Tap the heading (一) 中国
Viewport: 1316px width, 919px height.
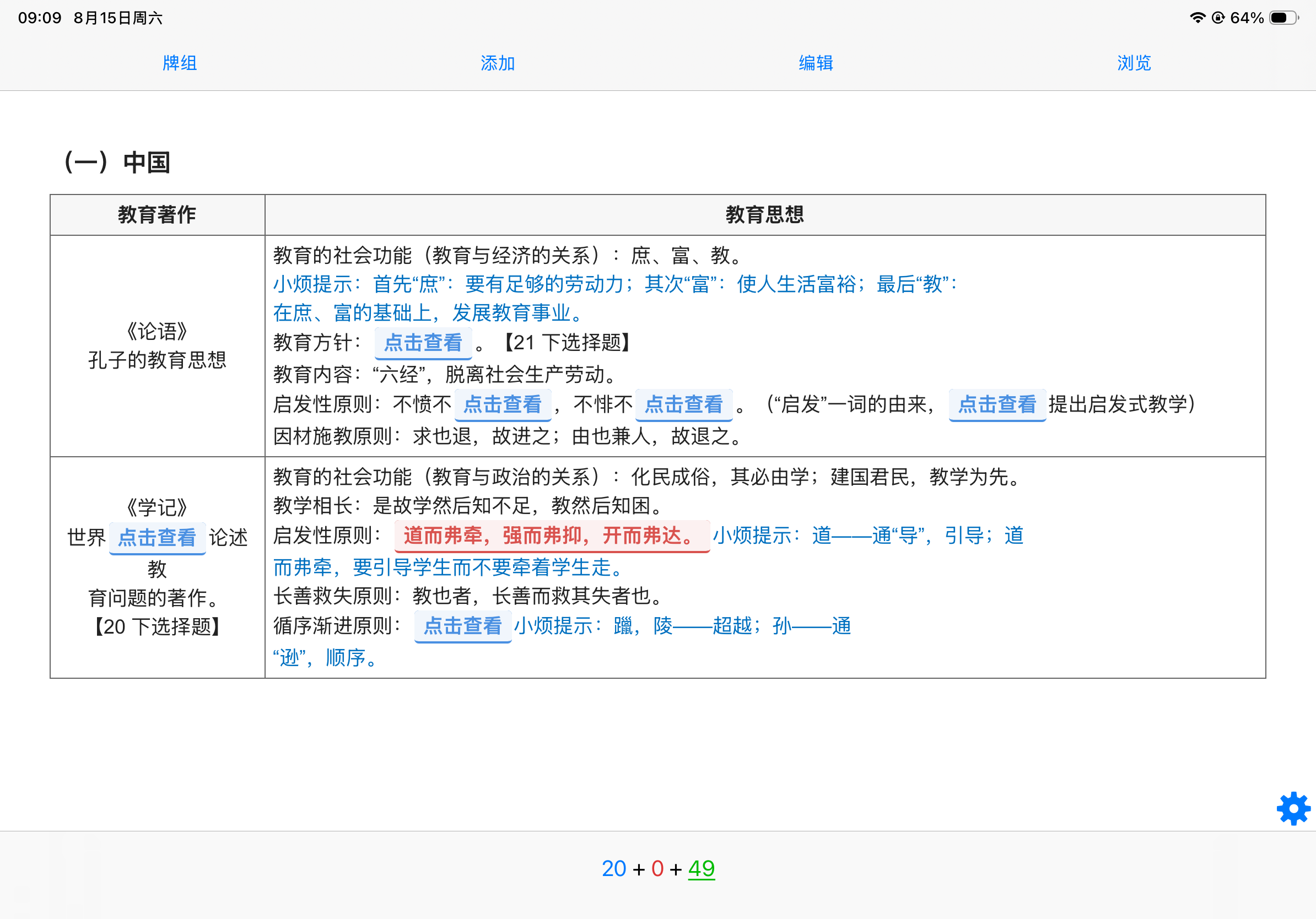(x=117, y=162)
